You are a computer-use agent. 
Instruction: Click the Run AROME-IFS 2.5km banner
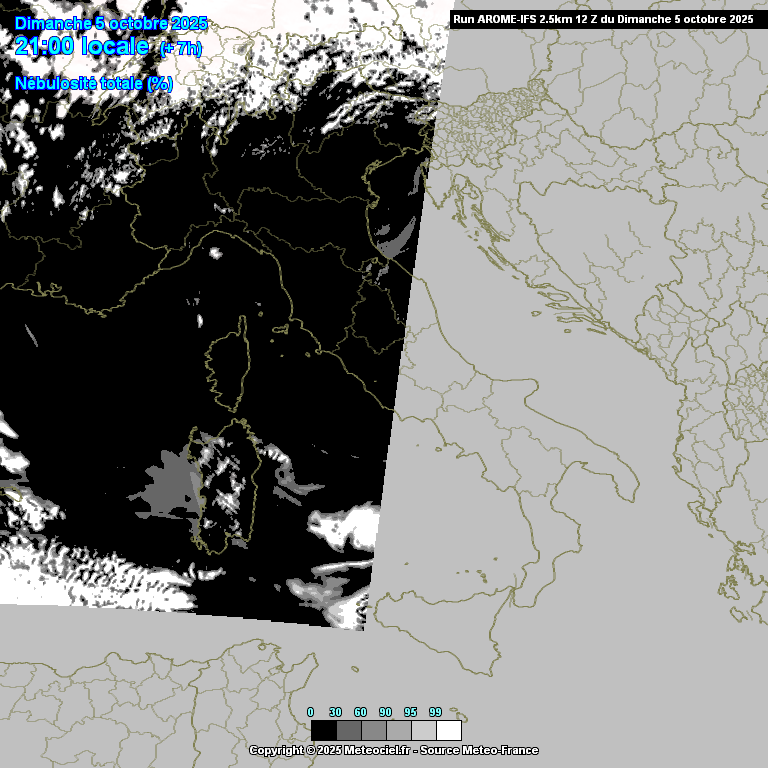(603, 18)
